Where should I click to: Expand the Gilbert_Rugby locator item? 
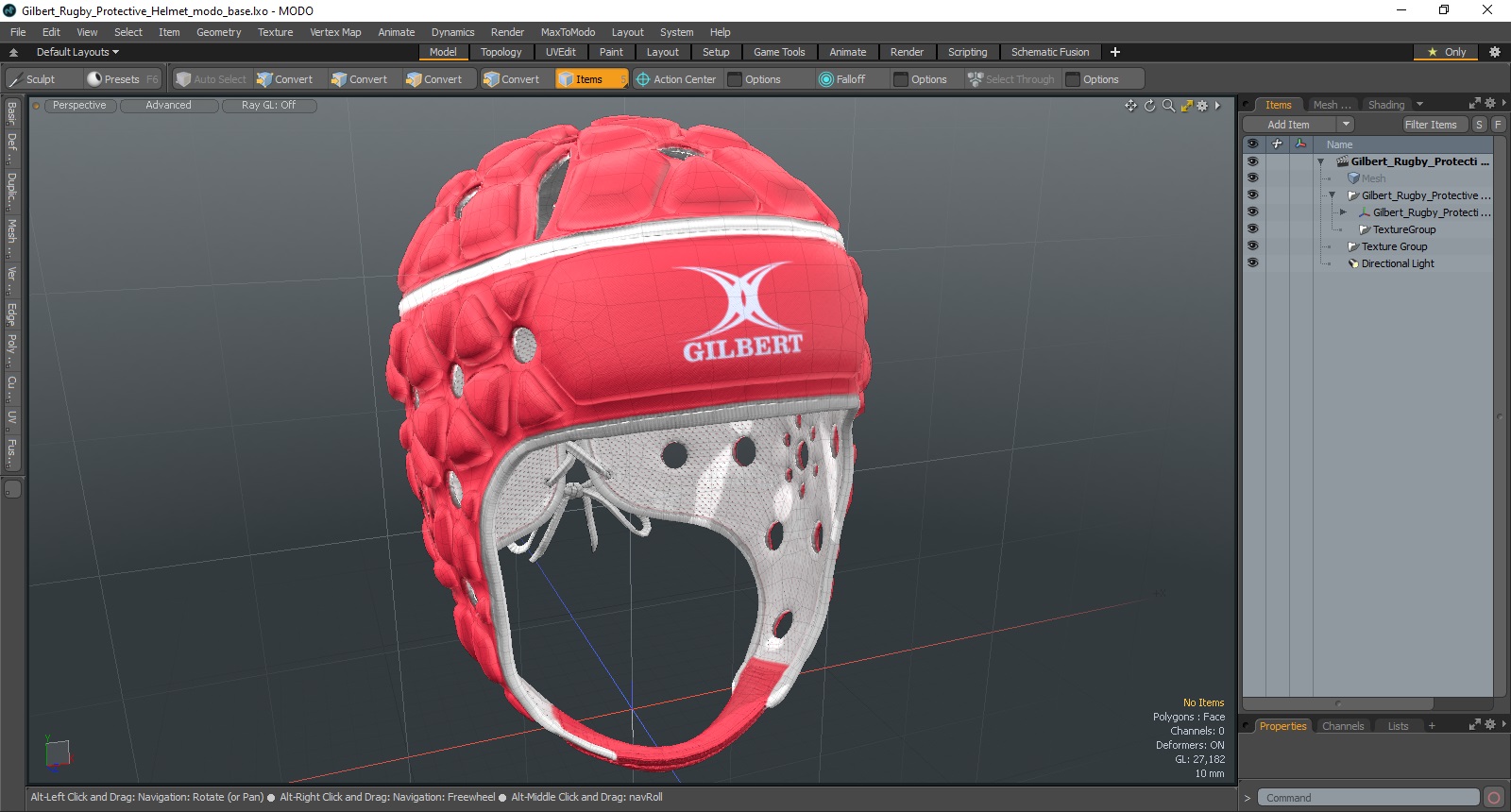pyautogui.click(x=1343, y=212)
